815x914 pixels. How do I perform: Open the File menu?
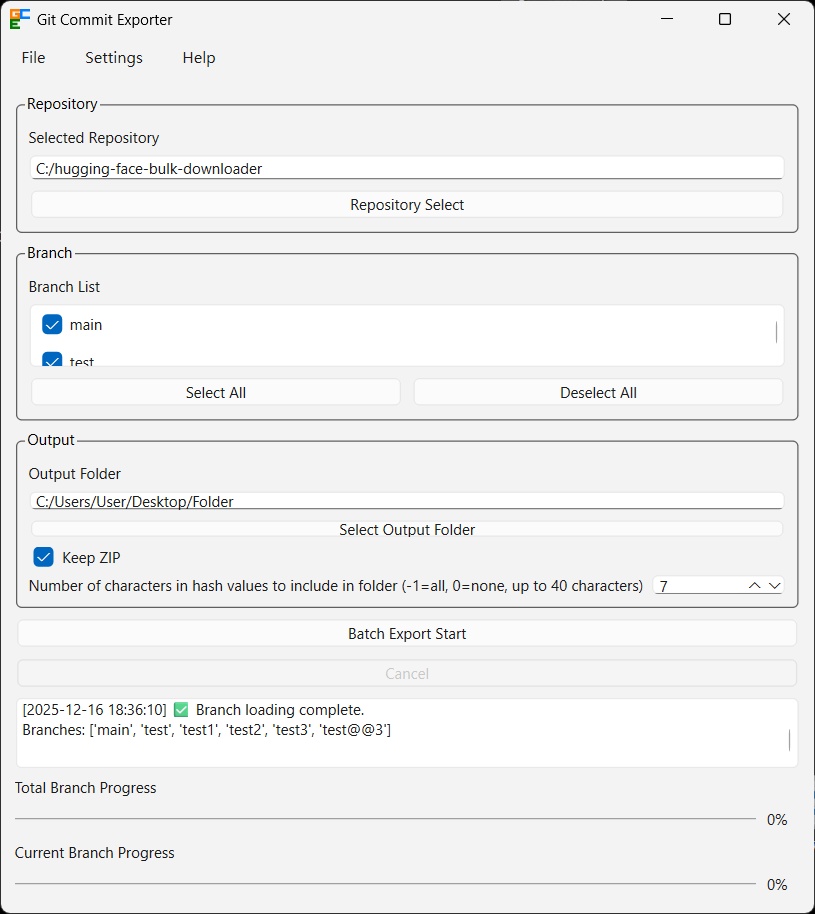(34, 58)
